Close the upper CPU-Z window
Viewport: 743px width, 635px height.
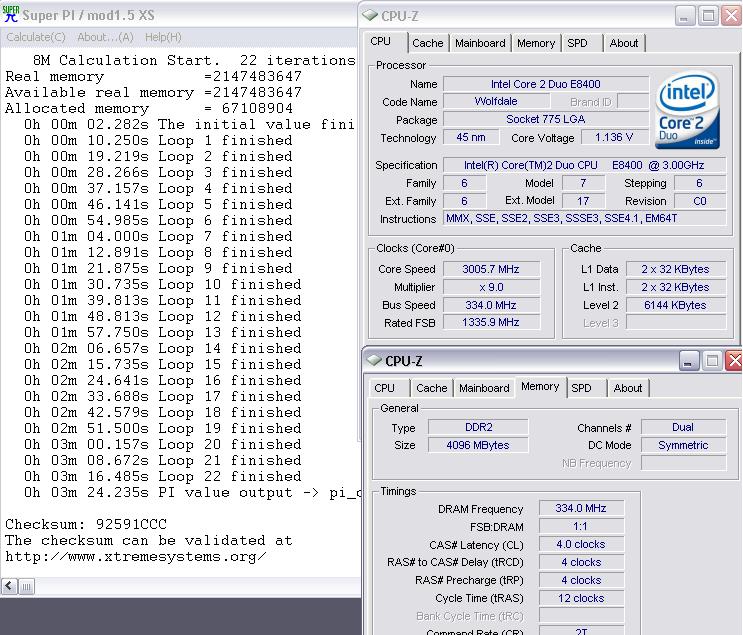[732, 16]
